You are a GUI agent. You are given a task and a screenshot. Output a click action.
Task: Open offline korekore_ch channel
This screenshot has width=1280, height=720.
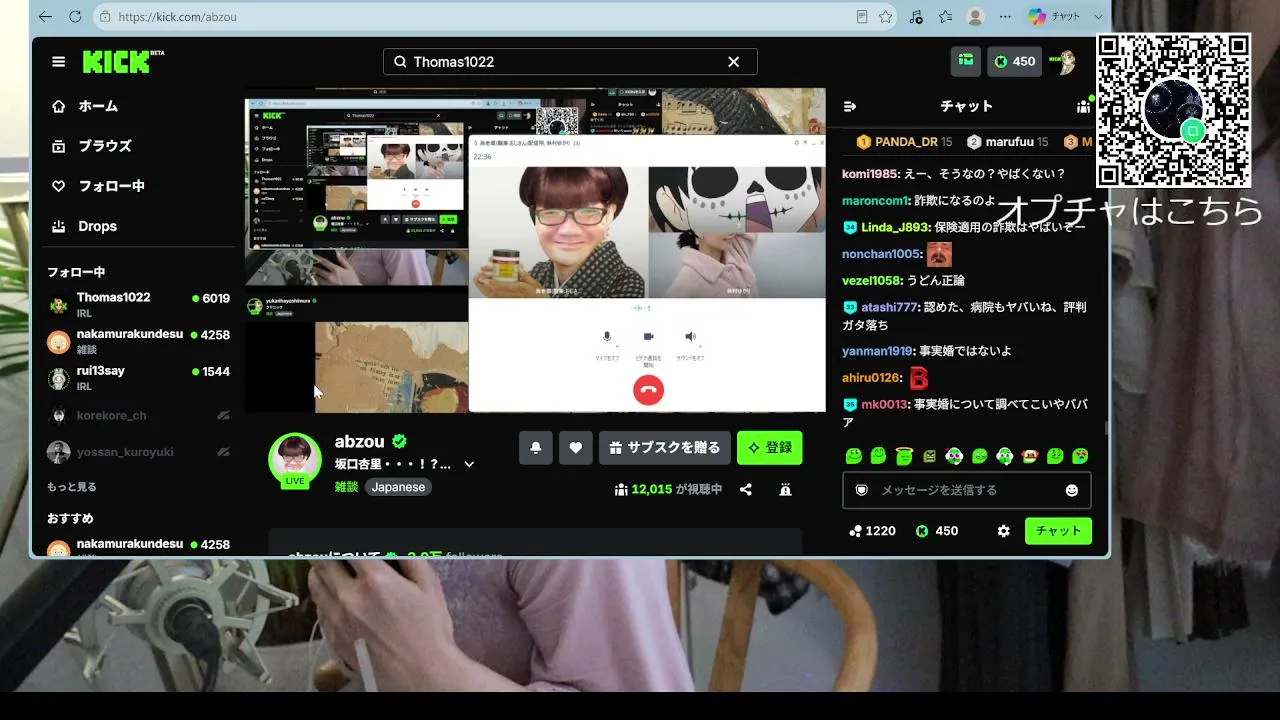pos(138,415)
